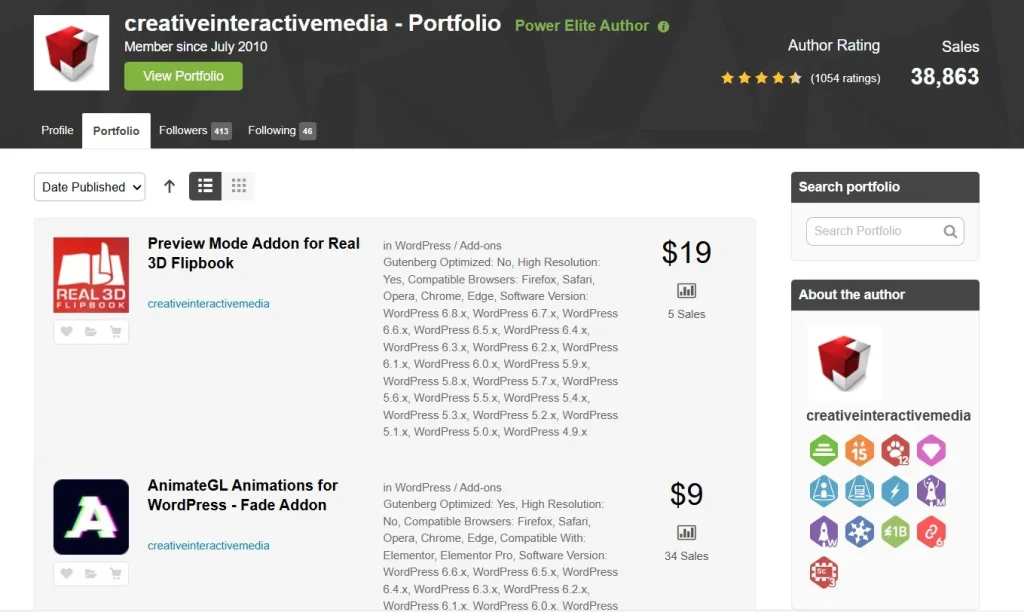Switch to grid view layout
The image size is (1024, 612).
click(x=238, y=186)
